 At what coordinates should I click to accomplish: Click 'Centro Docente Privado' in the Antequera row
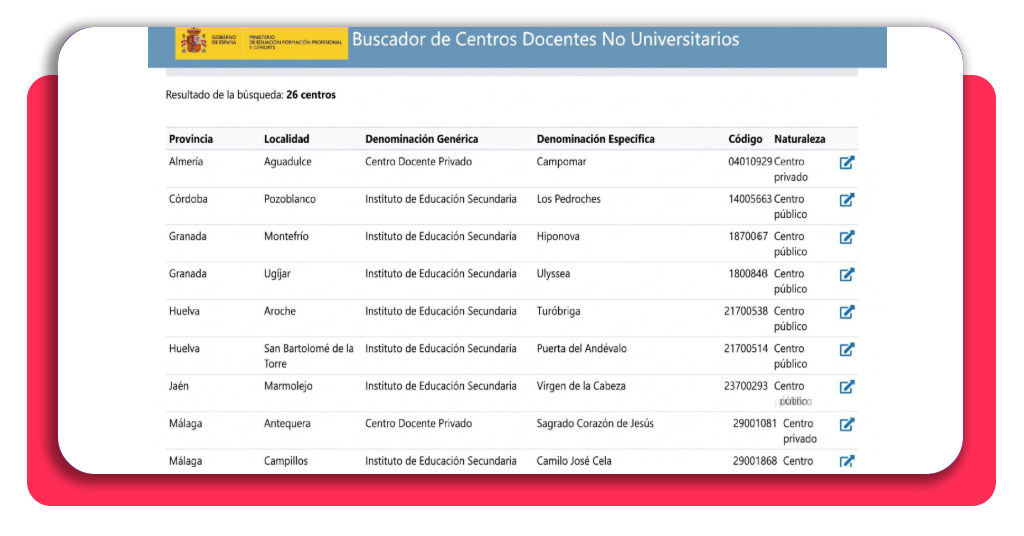tap(418, 424)
